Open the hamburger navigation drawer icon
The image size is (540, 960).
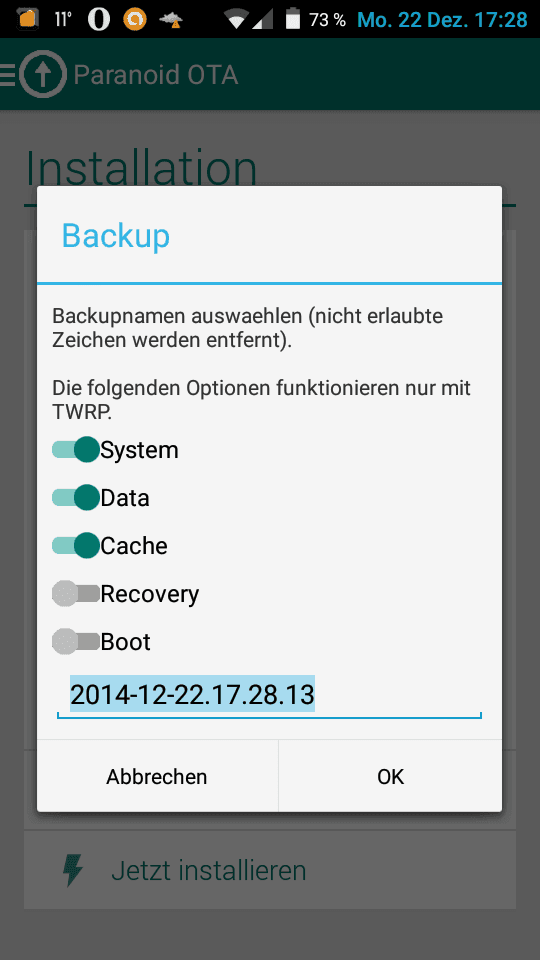point(7,74)
